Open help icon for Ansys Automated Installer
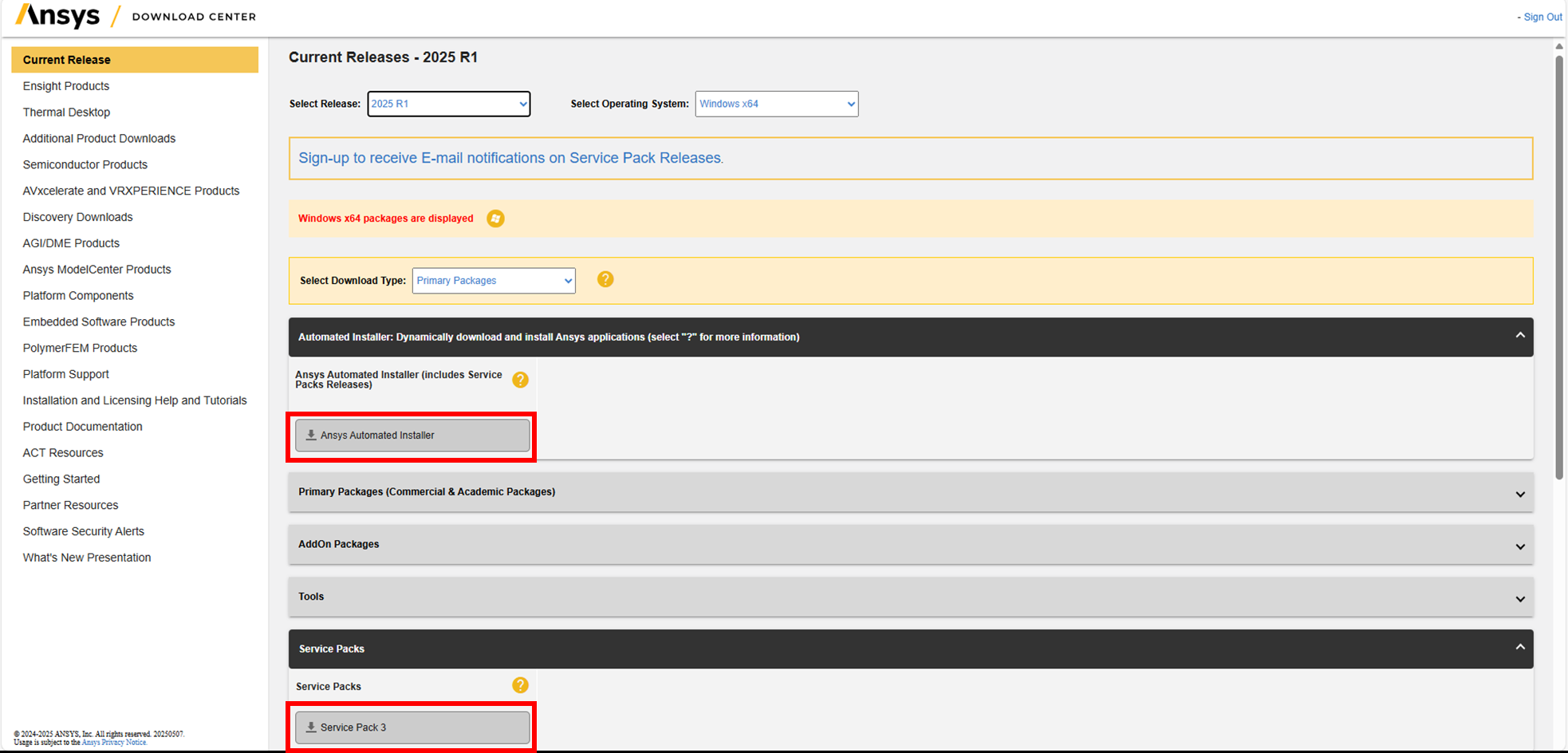This screenshot has width=1568, height=753. 520,380
